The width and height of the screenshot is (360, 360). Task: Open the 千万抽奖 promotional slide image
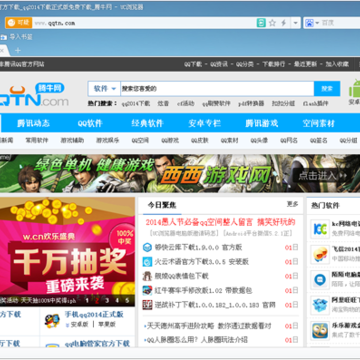67,252
